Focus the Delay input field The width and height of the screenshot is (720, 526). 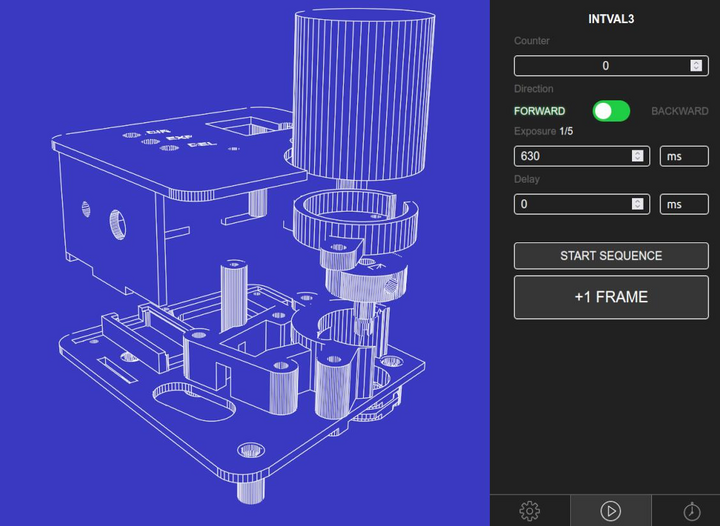click(x=570, y=204)
